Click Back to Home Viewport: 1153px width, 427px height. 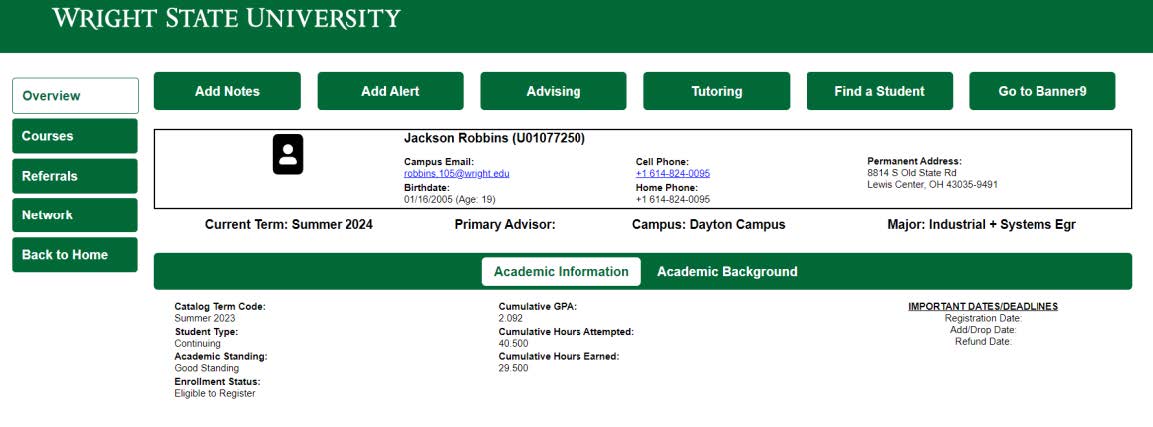tap(75, 255)
